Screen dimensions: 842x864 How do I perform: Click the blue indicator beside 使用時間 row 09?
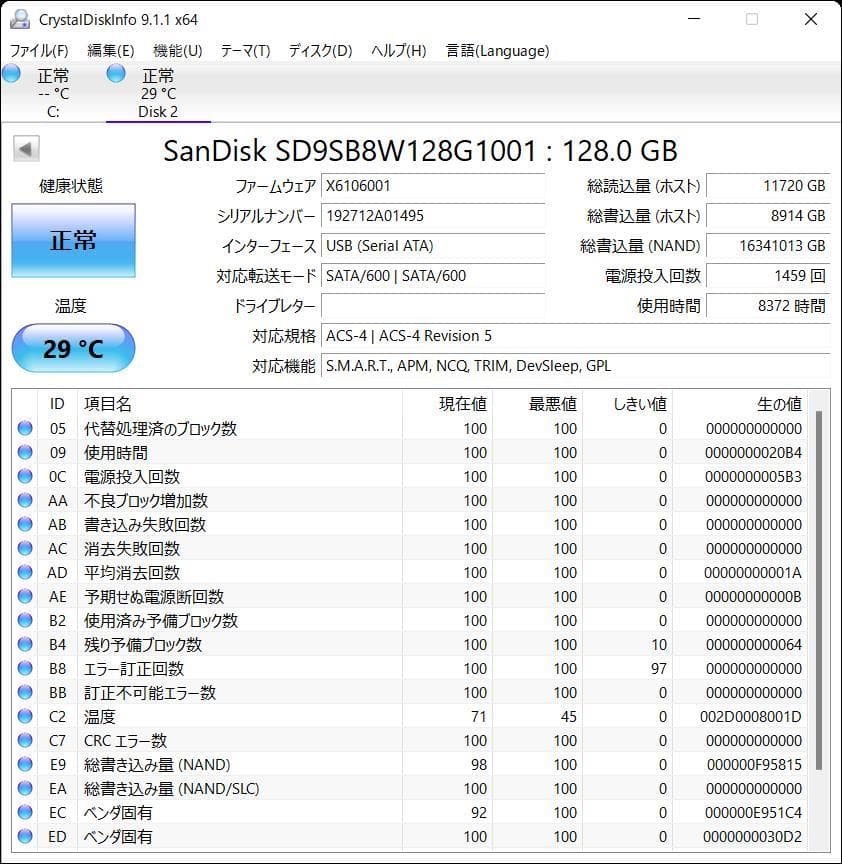pyautogui.click(x=24, y=453)
